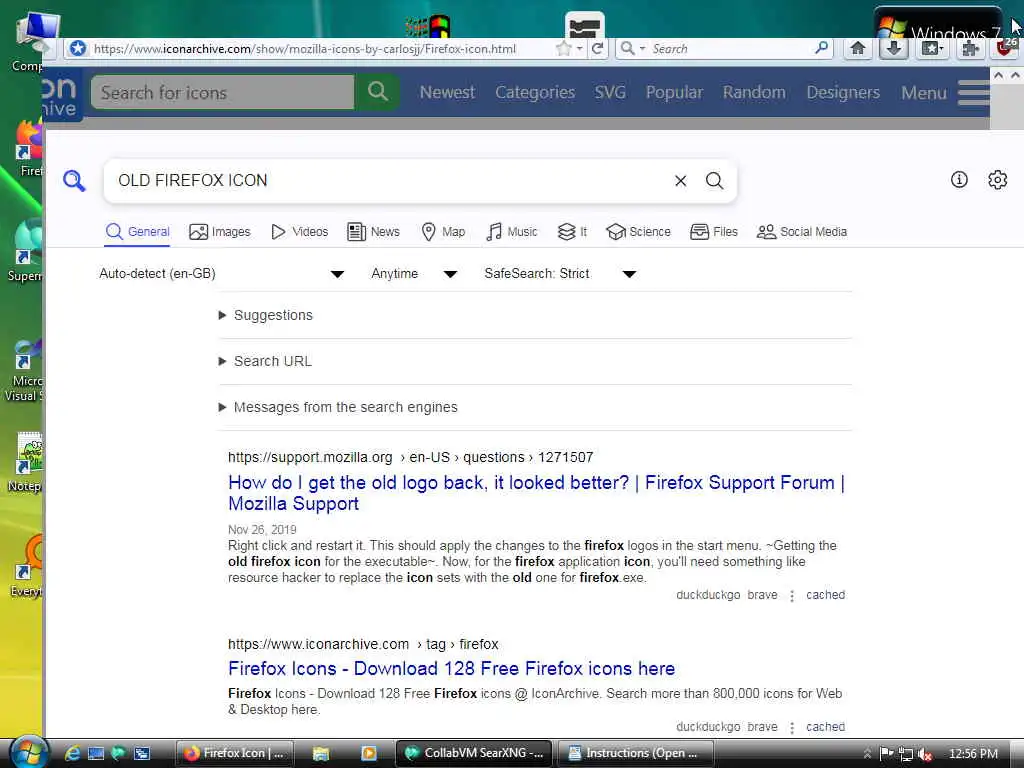Viewport: 1024px width, 768px height.
Task: Click the blue SearXNG logo magnifier
Action: (74, 180)
